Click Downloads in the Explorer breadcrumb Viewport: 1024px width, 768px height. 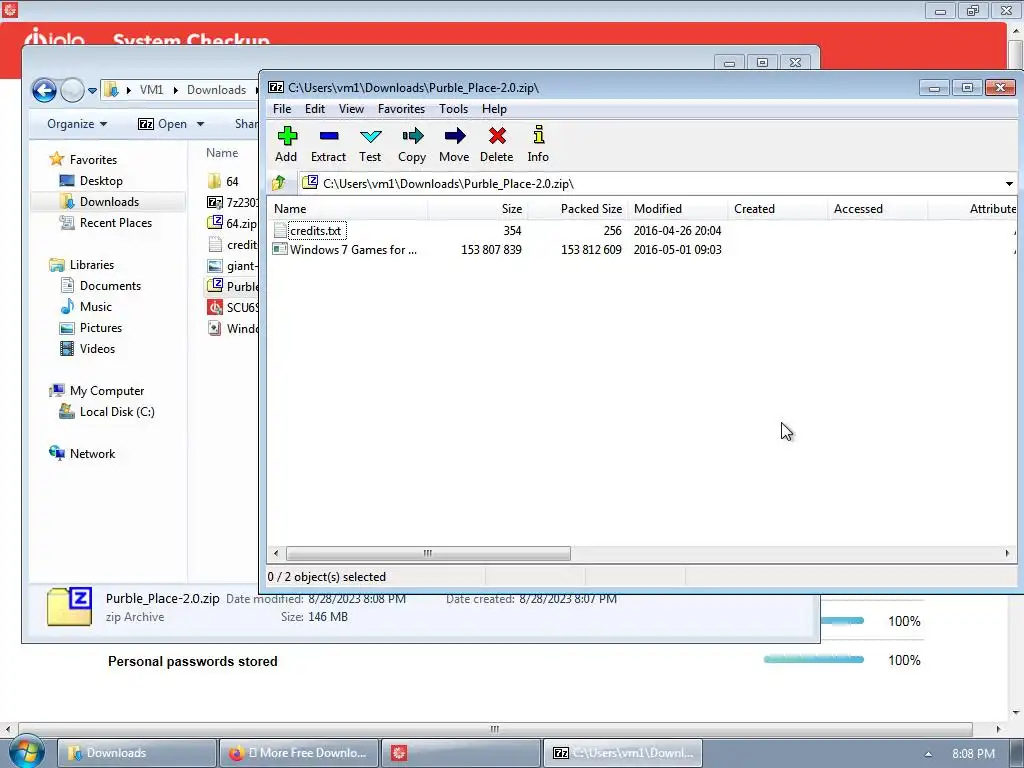point(216,90)
